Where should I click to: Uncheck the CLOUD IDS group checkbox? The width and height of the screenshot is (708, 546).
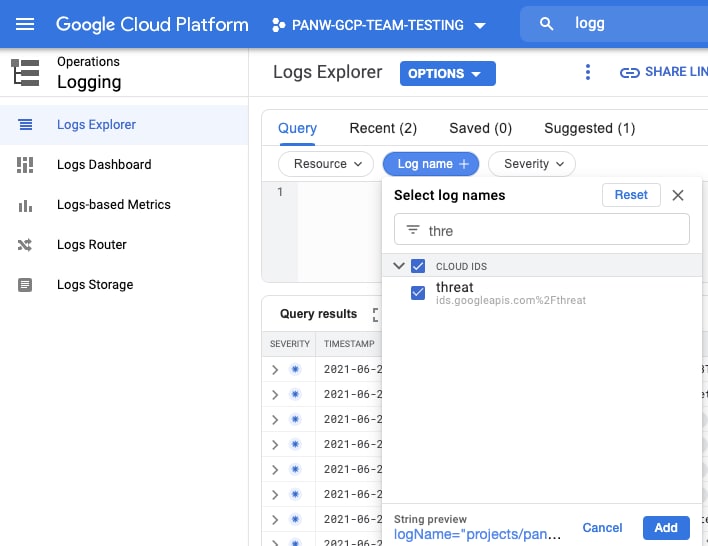point(418,266)
